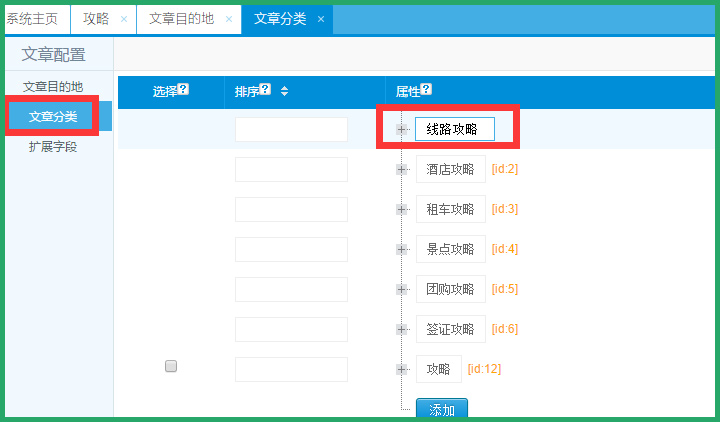Switch to the 文章目的地 tab
This screenshot has height=422, width=720.
[x=181, y=19]
